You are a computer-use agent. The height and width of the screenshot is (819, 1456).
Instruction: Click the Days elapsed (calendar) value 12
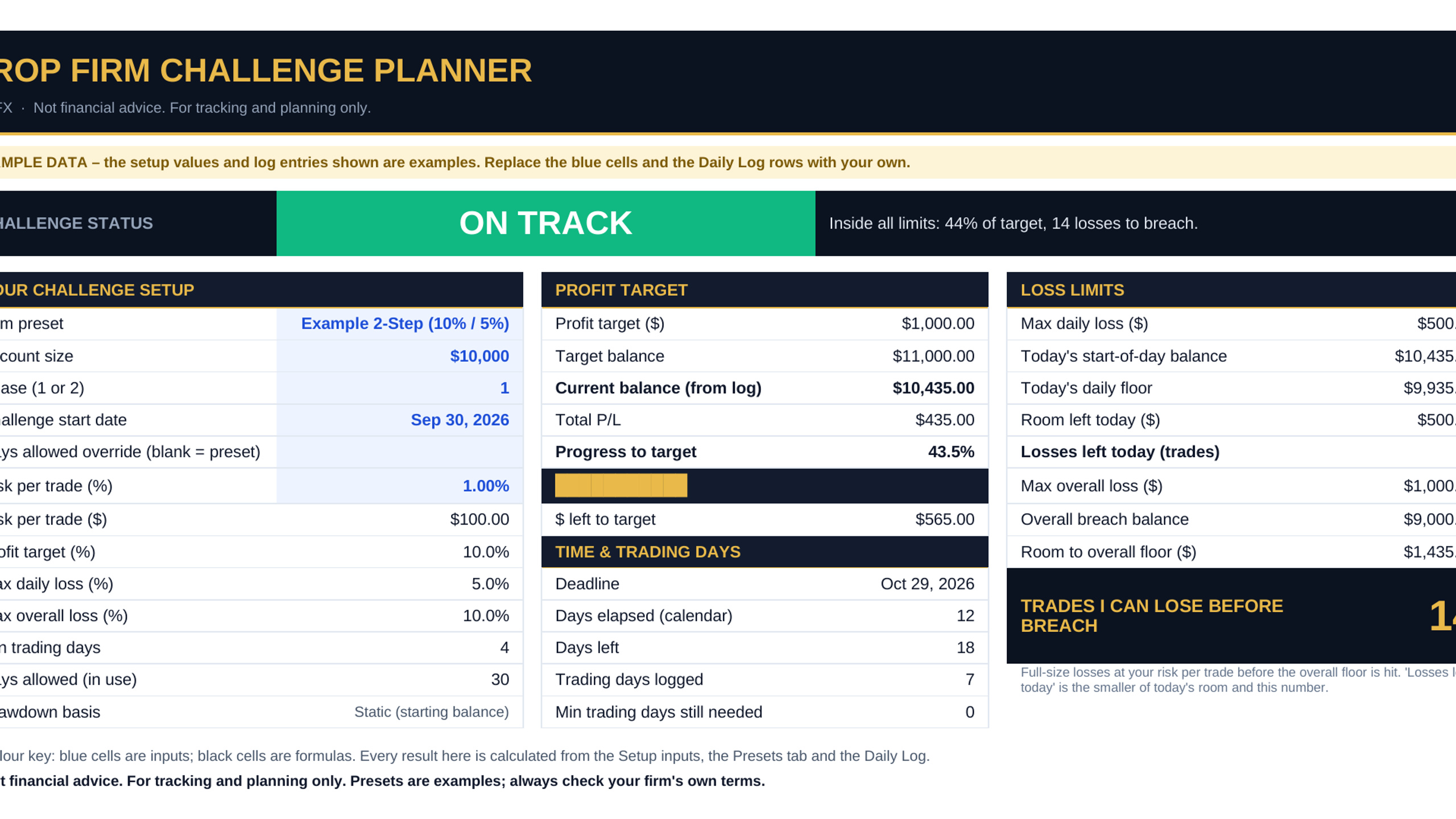[x=965, y=615]
